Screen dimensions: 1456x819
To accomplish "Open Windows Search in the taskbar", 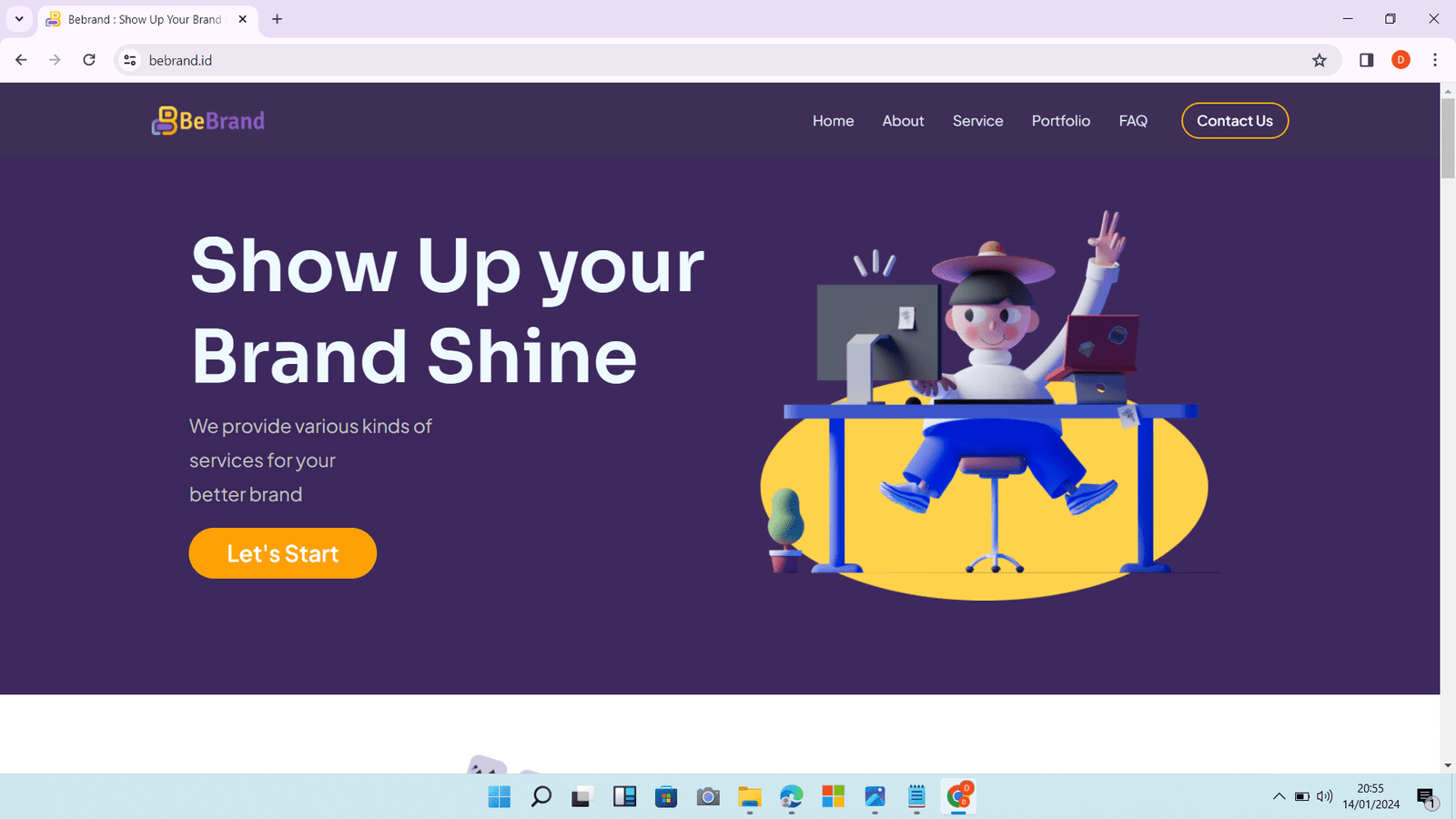I will coord(541,797).
